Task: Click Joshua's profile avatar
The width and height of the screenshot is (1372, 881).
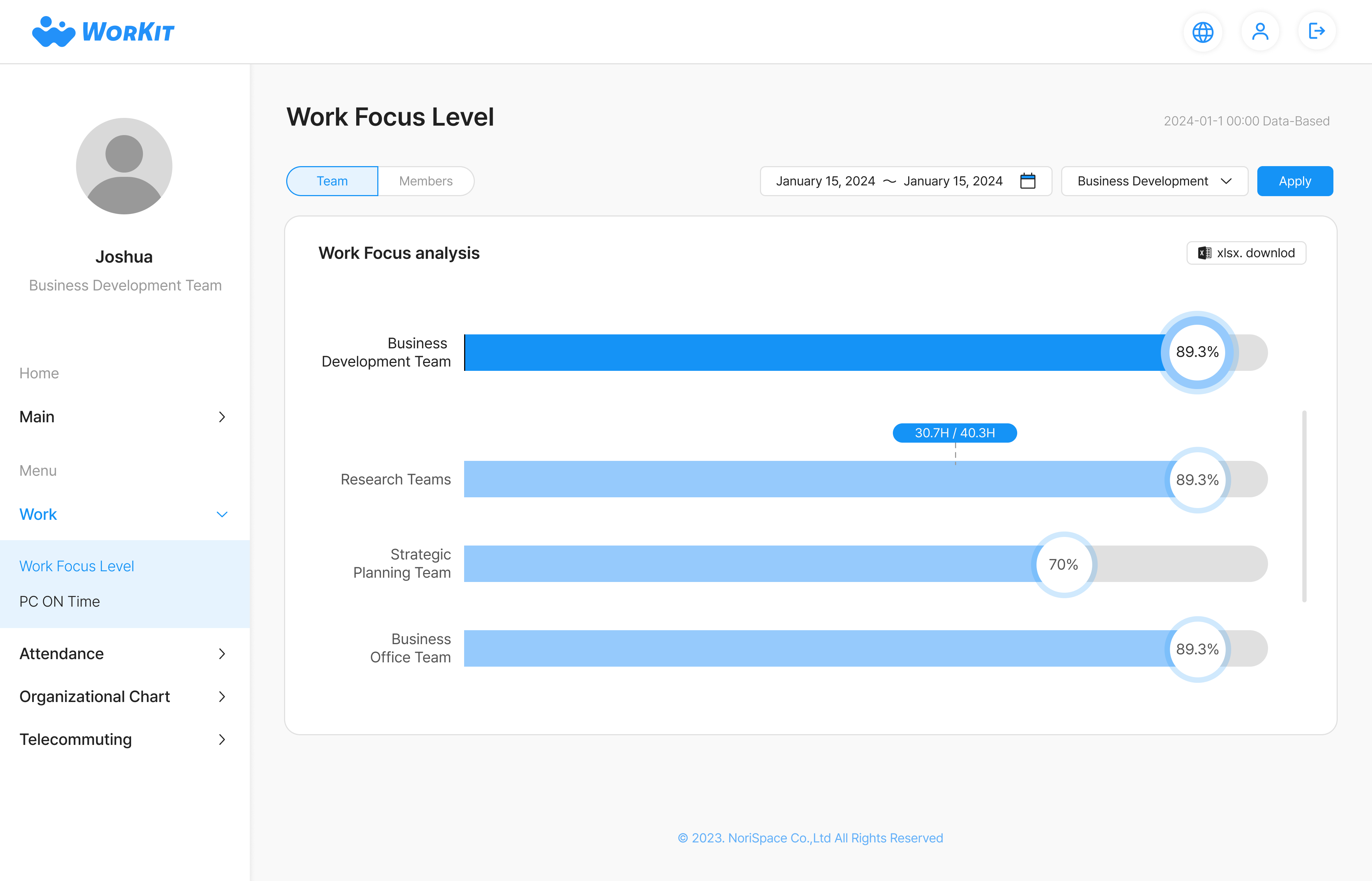Action: pyautogui.click(x=124, y=166)
